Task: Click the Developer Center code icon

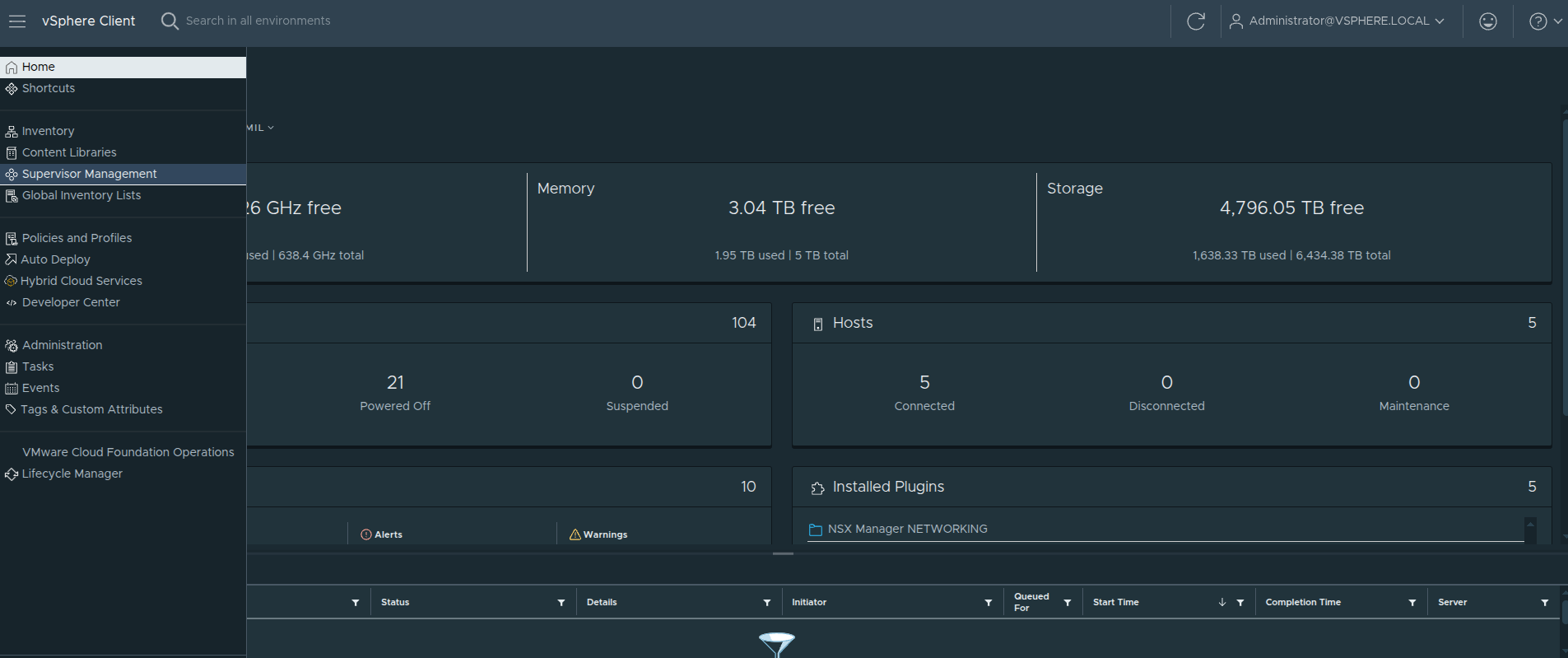Action: point(12,303)
